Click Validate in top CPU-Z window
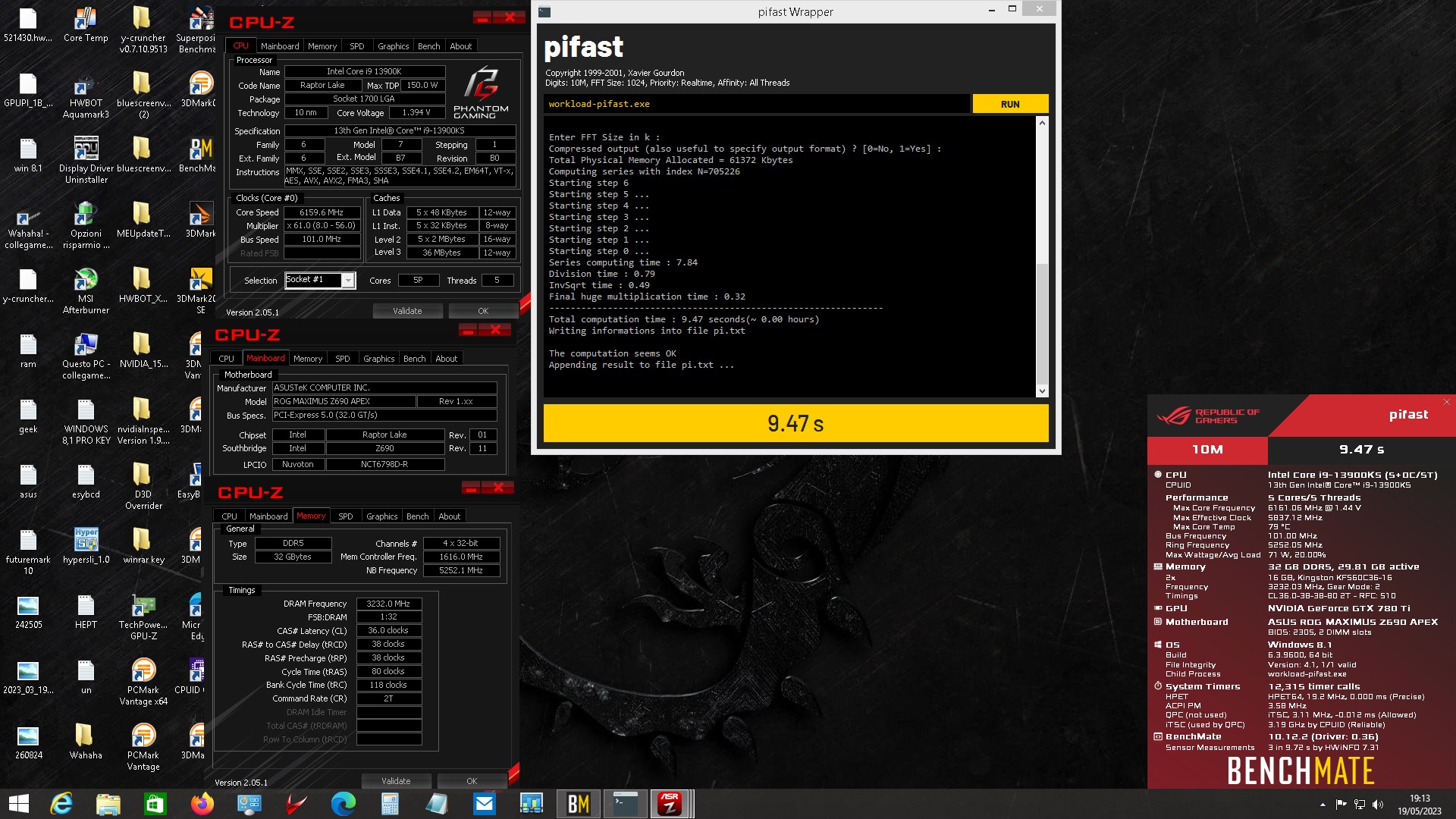The width and height of the screenshot is (1456, 819). (407, 311)
